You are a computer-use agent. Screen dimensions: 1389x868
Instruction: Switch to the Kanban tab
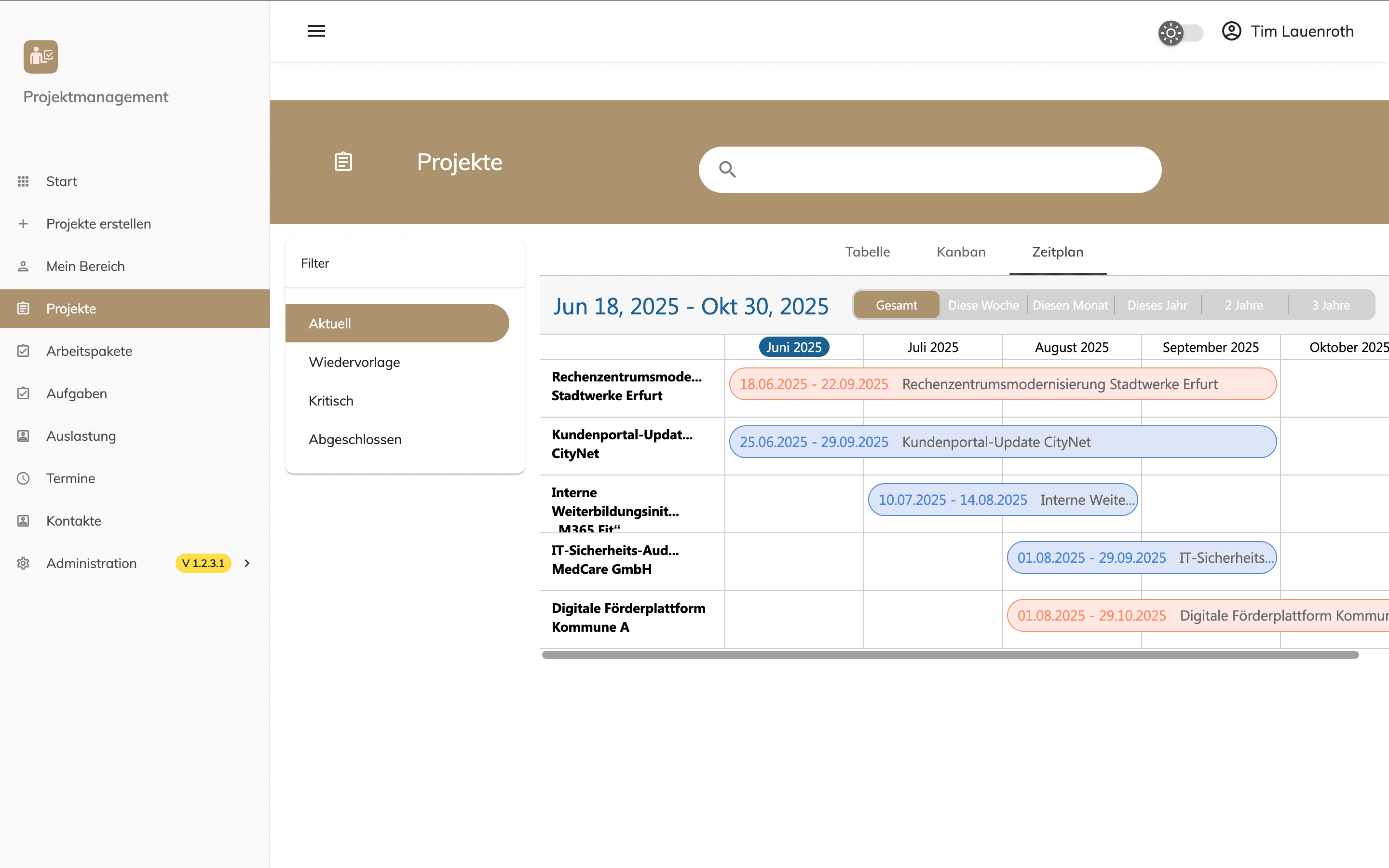(961, 252)
